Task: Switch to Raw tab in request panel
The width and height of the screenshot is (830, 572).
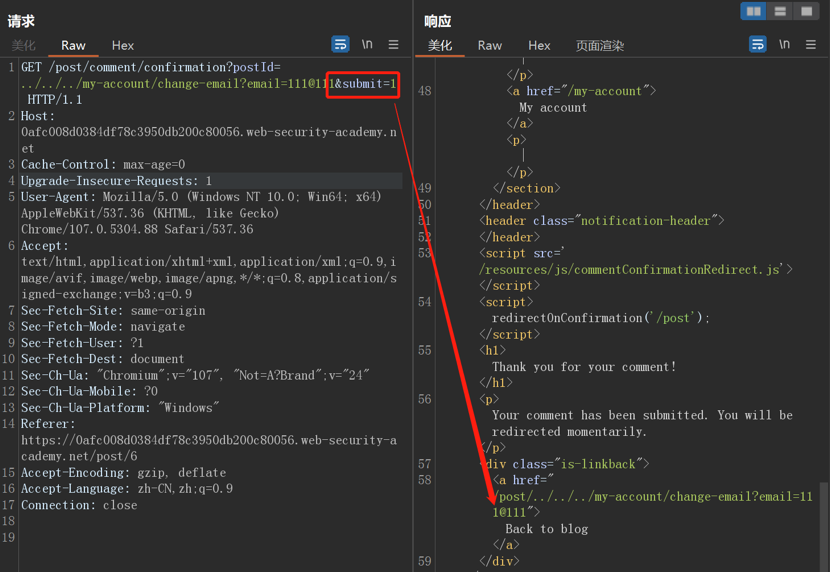Action: (73, 46)
